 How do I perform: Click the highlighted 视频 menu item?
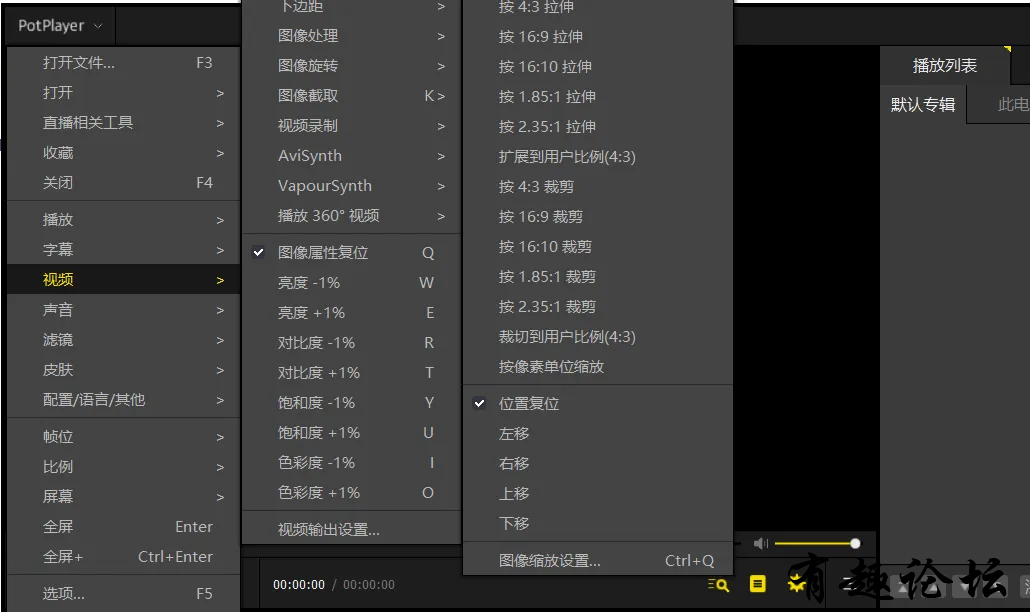[123, 279]
